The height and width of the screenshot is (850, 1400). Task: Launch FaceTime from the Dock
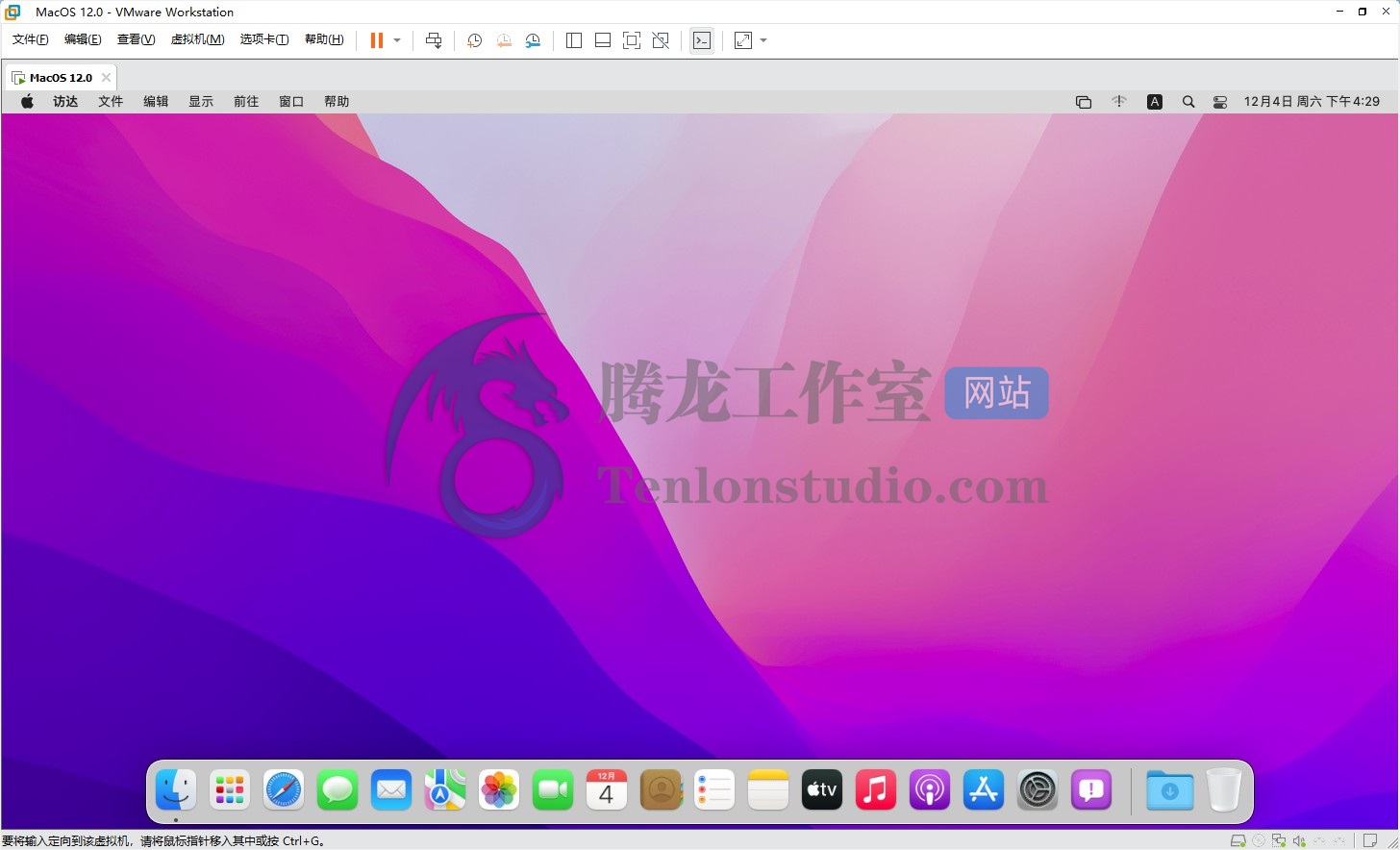point(553,790)
